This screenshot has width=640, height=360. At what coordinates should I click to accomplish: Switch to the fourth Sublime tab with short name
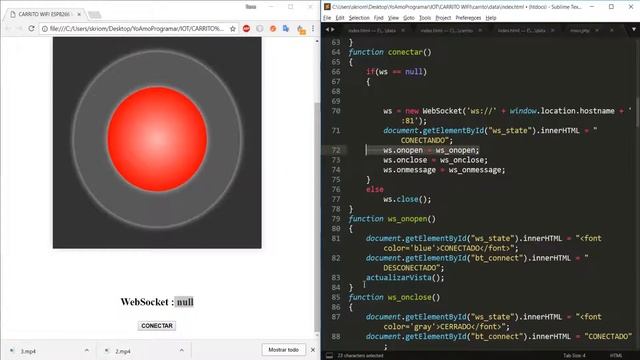[x=580, y=31]
